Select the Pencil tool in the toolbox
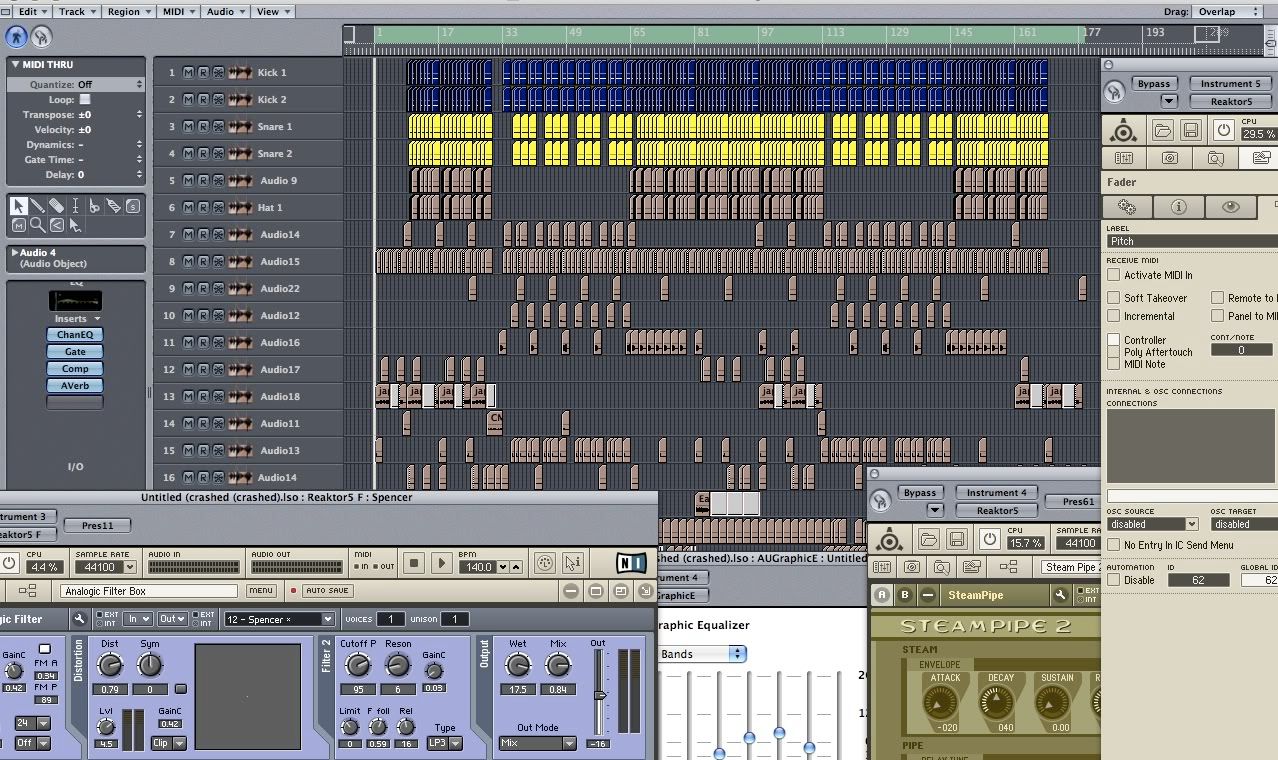This screenshot has height=760, width=1278. (37, 206)
